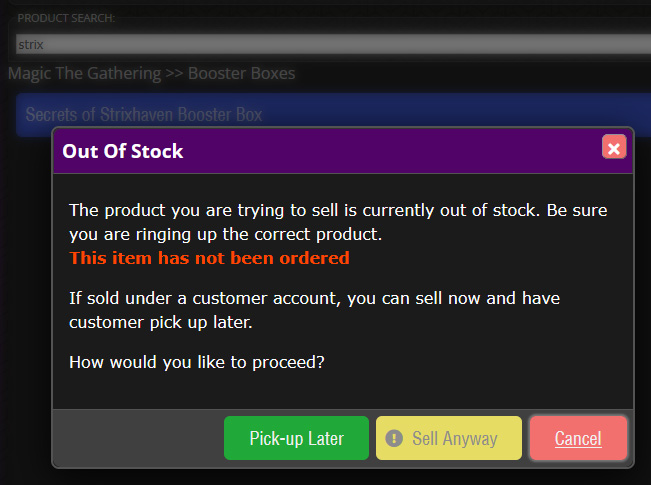Click the 'How would you like to proceed?' text
This screenshot has width=651, height=485.
point(196,362)
